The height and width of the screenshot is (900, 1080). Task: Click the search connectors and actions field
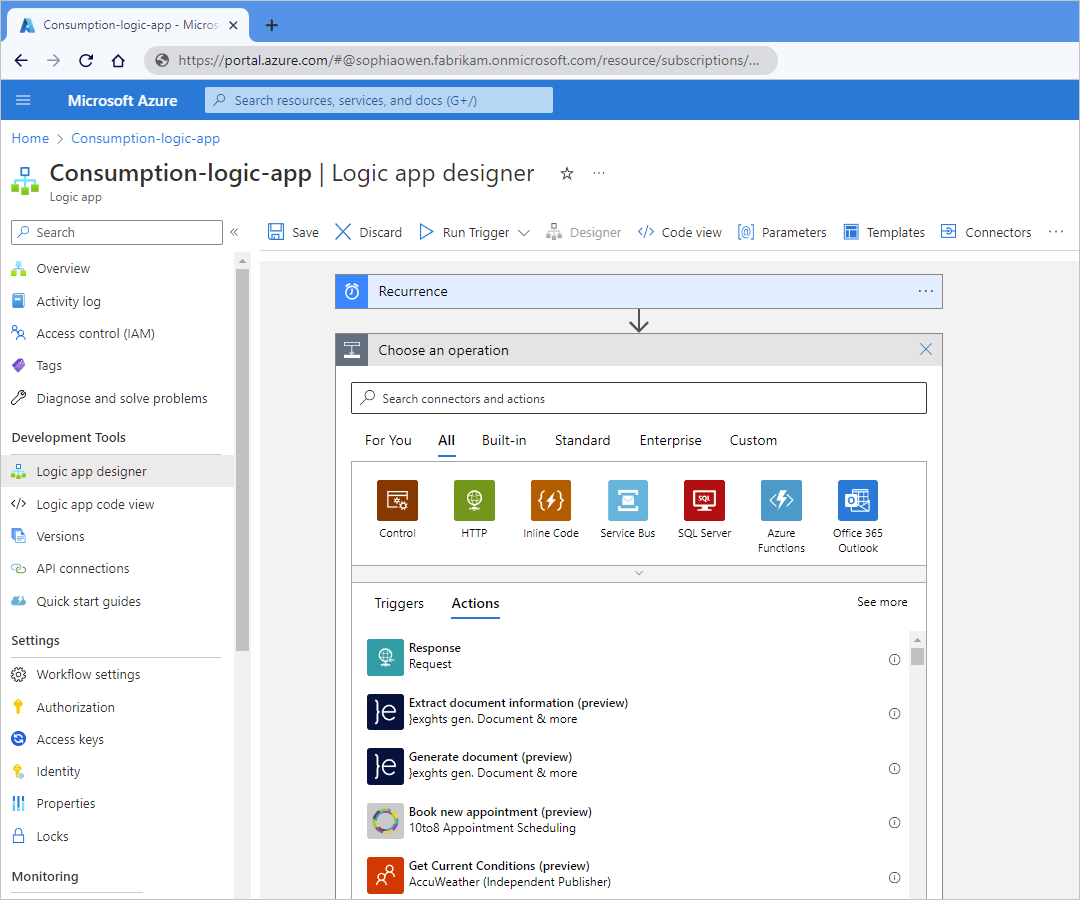tap(639, 398)
